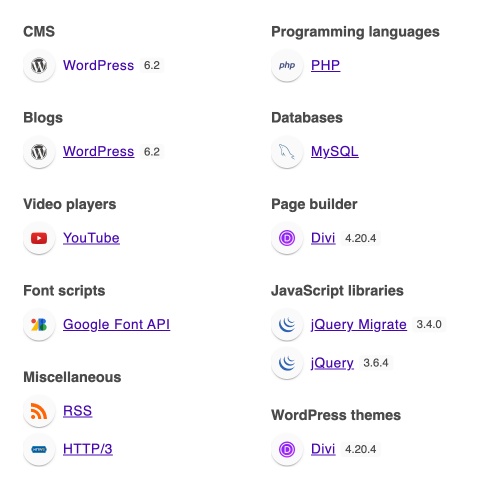This screenshot has height=491, width=487.
Task: Open the PHP programming language link
Action: click(325, 65)
